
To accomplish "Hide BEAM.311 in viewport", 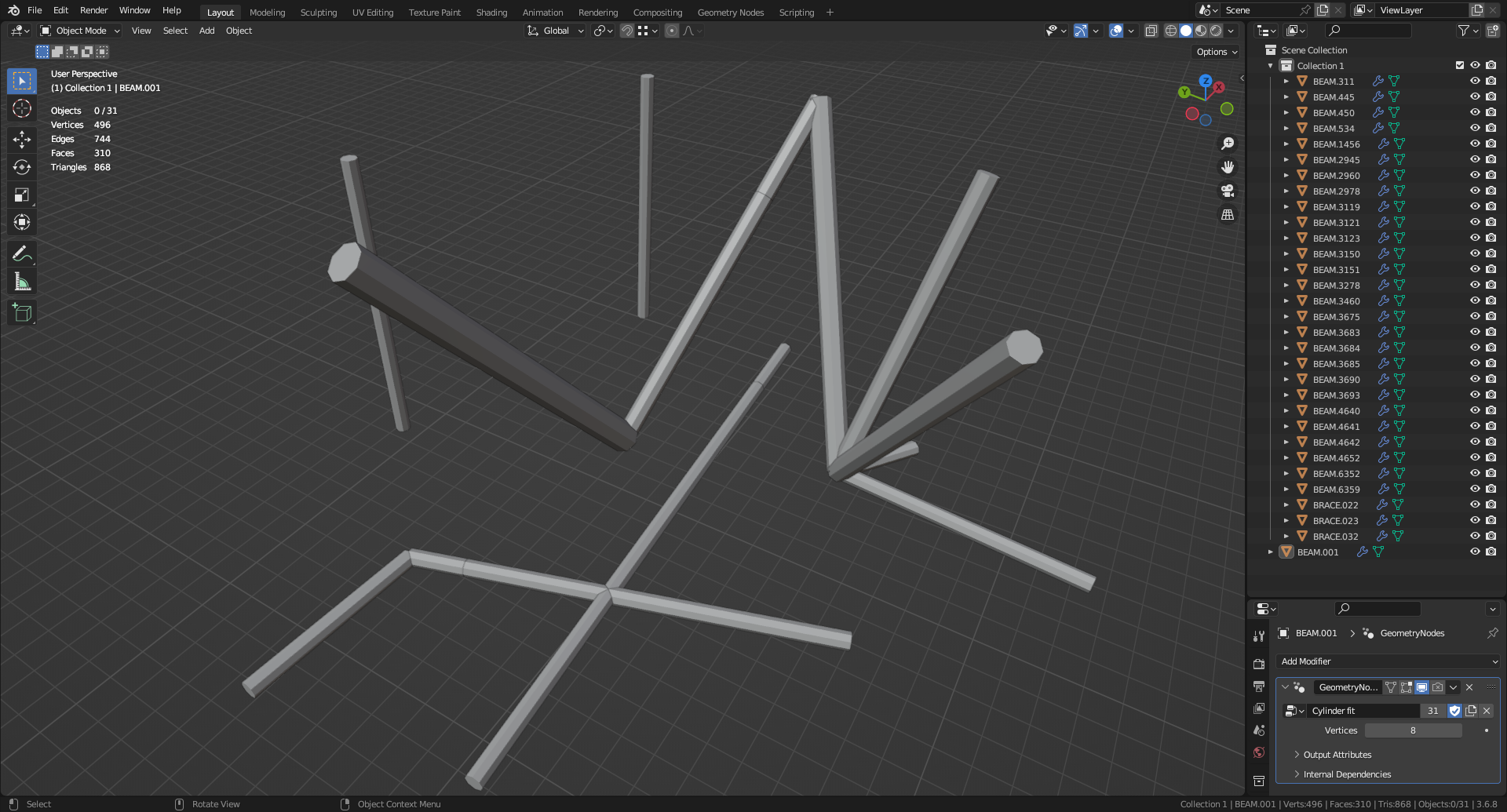I will tap(1475, 81).
